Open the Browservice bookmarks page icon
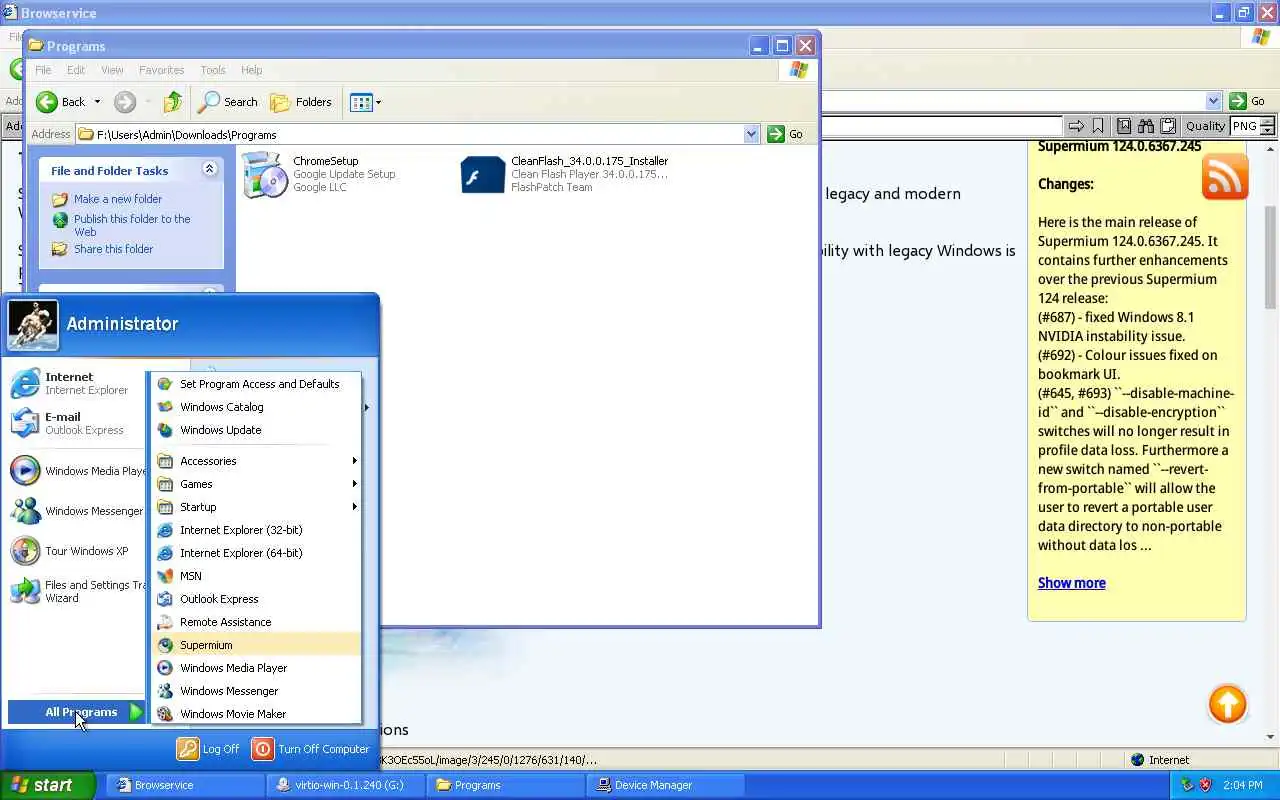Image resolution: width=1280 pixels, height=800 pixels. click(x=1124, y=126)
